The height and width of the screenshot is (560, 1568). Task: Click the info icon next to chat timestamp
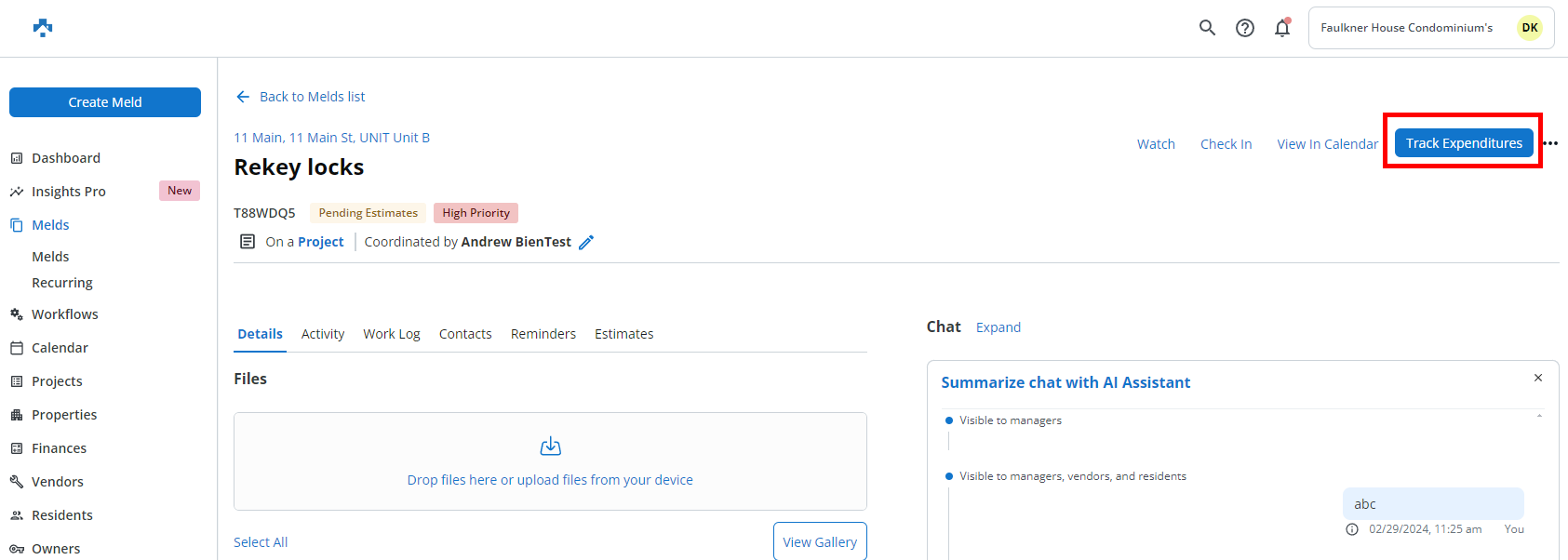click(x=1352, y=529)
